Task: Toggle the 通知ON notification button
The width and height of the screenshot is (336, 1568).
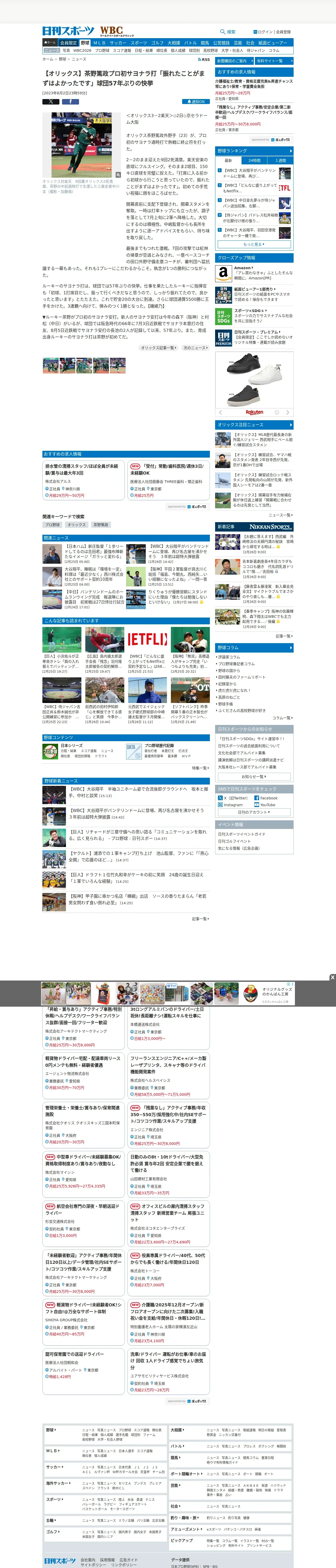Action: tap(195, 102)
